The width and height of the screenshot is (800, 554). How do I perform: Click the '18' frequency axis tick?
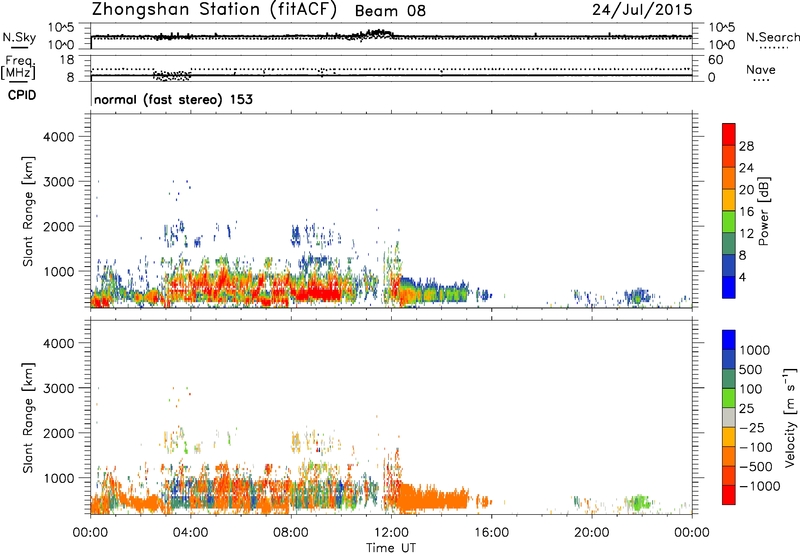point(67,60)
